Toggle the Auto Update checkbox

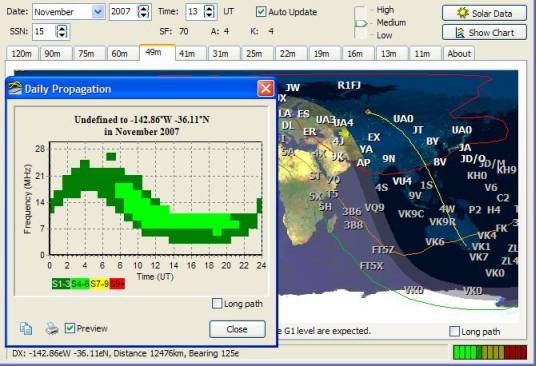click(x=261, y=12)
